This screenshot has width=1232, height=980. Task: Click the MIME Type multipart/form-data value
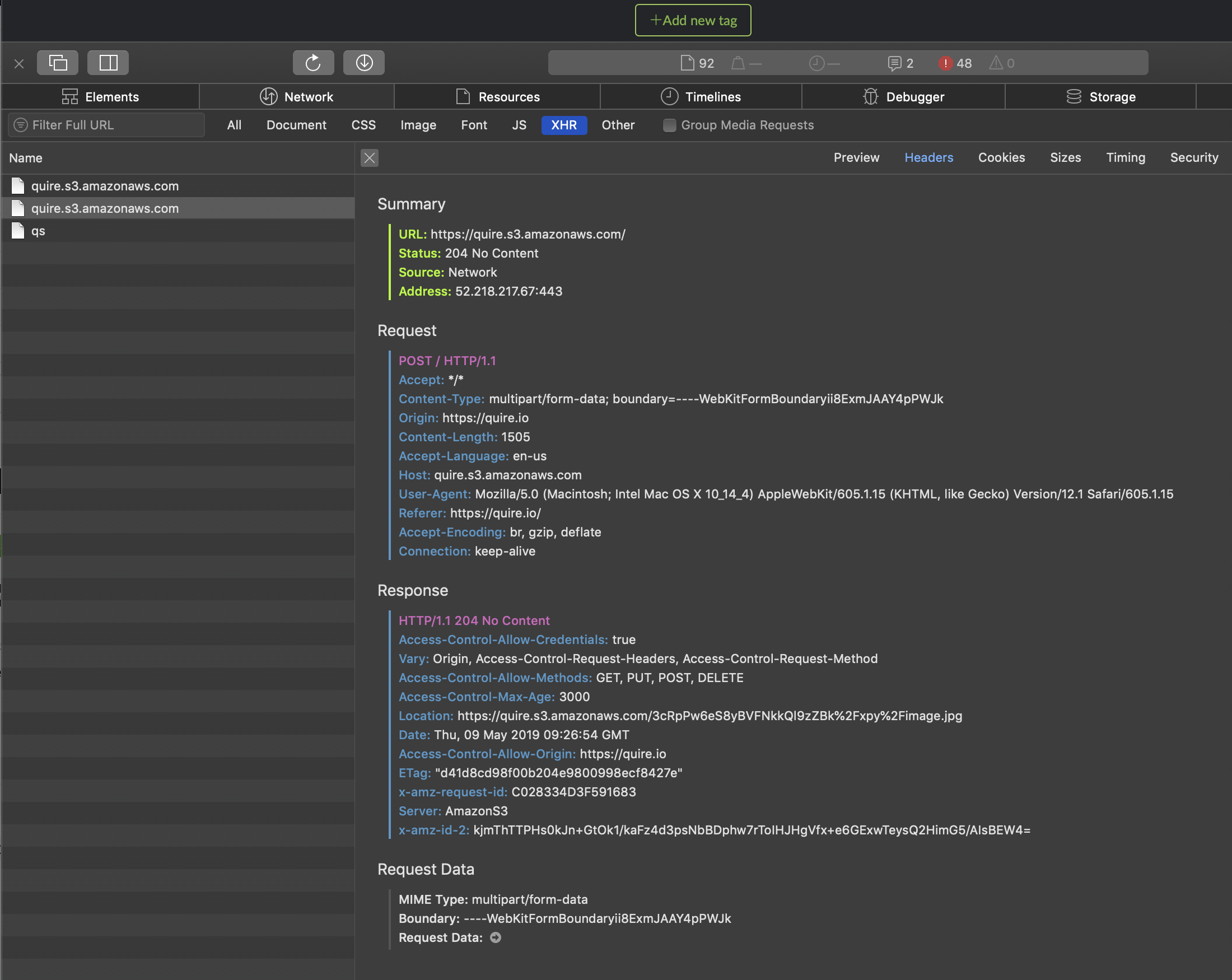[x=530, y=899]
